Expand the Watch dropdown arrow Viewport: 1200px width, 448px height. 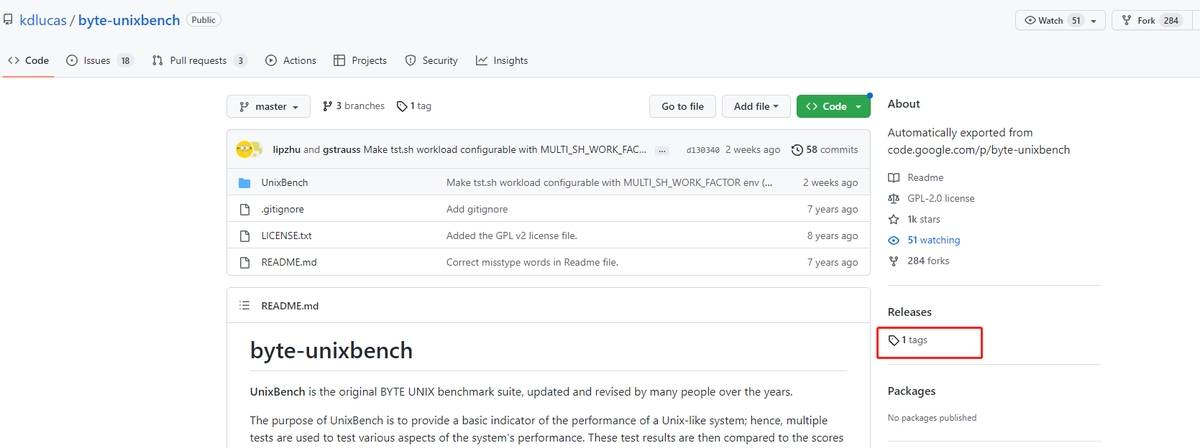click(x=1095, y=20)
